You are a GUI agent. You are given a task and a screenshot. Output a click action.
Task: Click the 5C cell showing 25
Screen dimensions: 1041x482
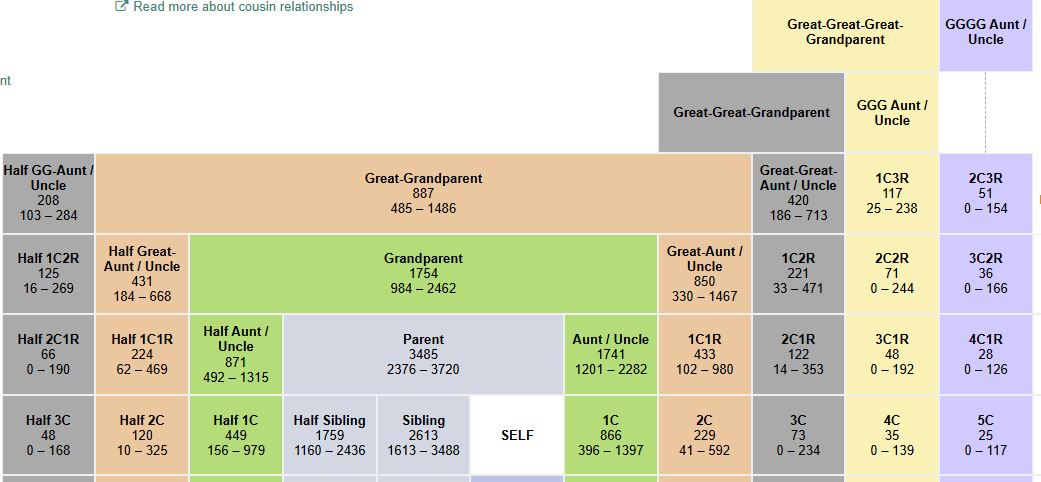tap(985, 435)
